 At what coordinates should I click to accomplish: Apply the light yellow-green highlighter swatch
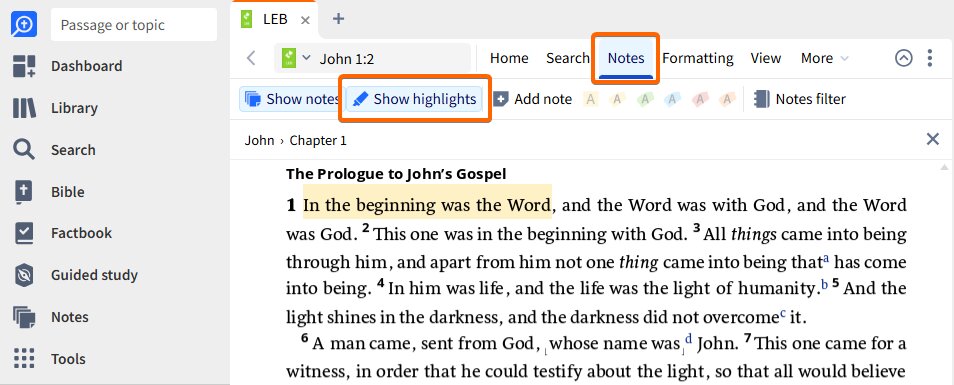(x=617, y=99)
